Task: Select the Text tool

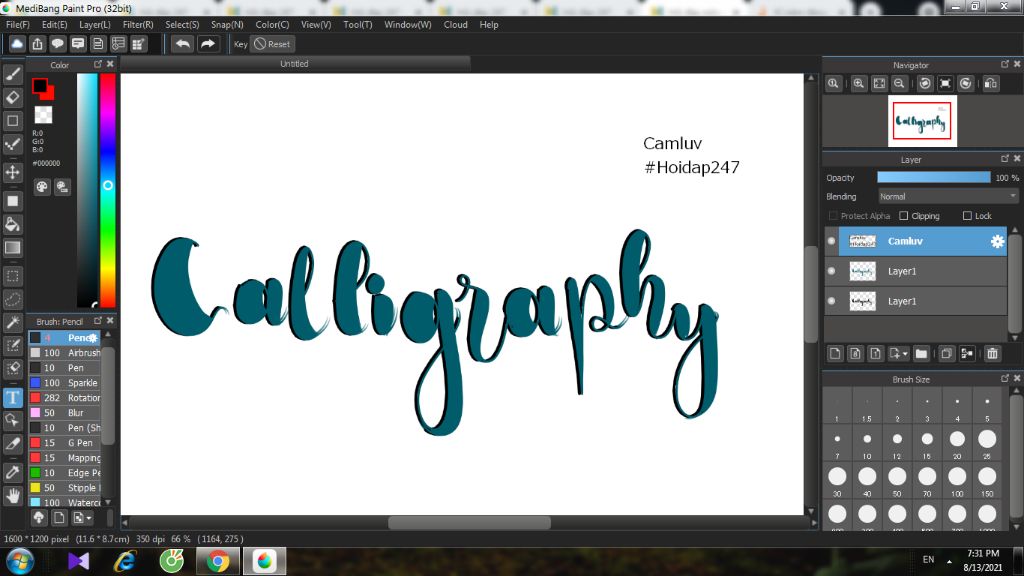Action: 12,398
